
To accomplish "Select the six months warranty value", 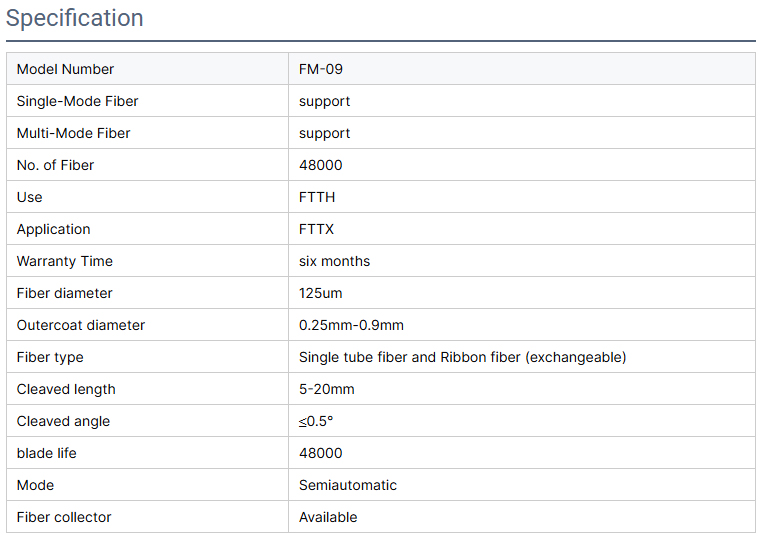I will tap(334, 261).
